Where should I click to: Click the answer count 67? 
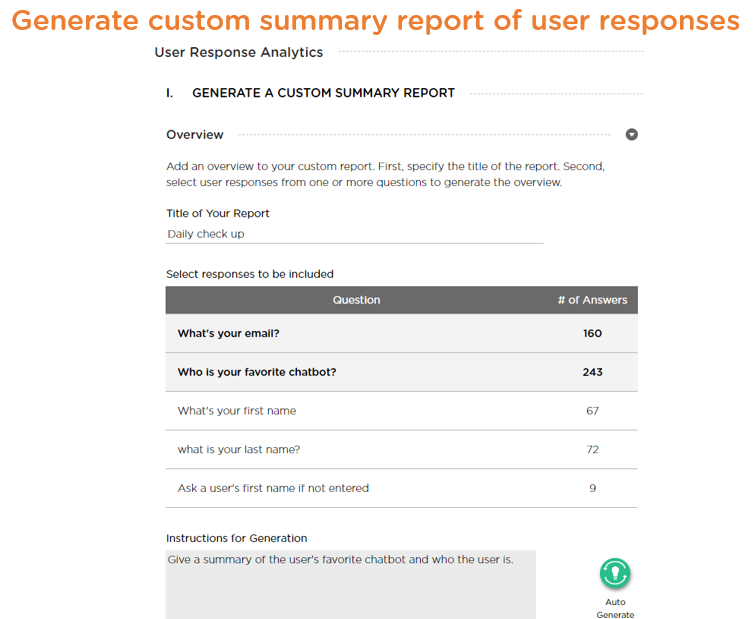click(593, 411)
